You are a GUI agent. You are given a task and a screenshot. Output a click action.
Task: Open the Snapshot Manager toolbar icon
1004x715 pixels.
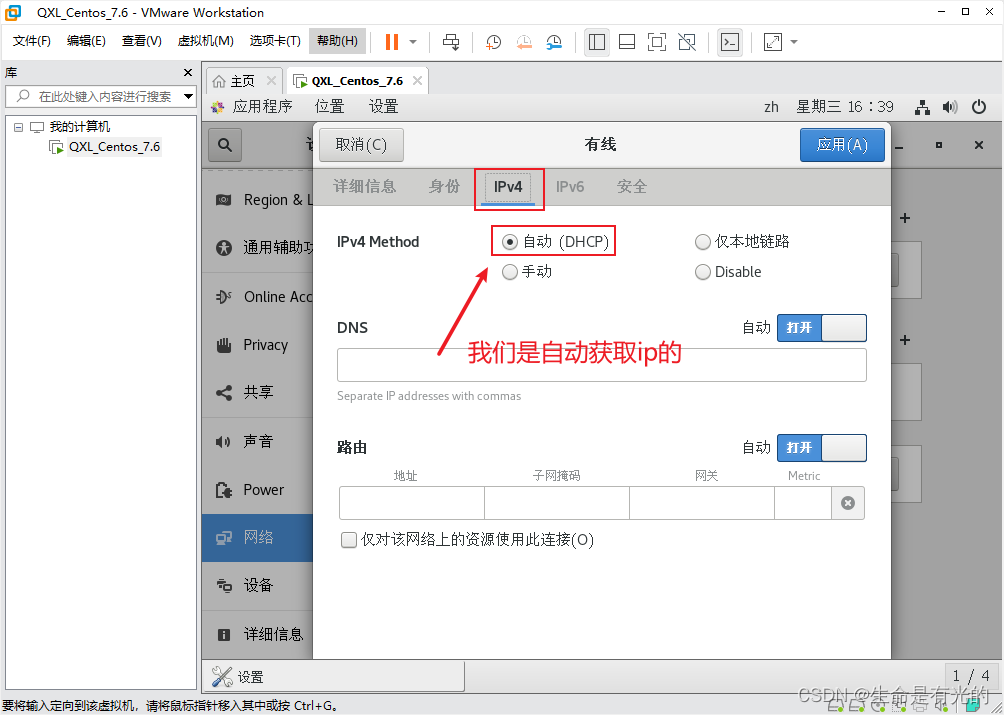tap(553, 41)
